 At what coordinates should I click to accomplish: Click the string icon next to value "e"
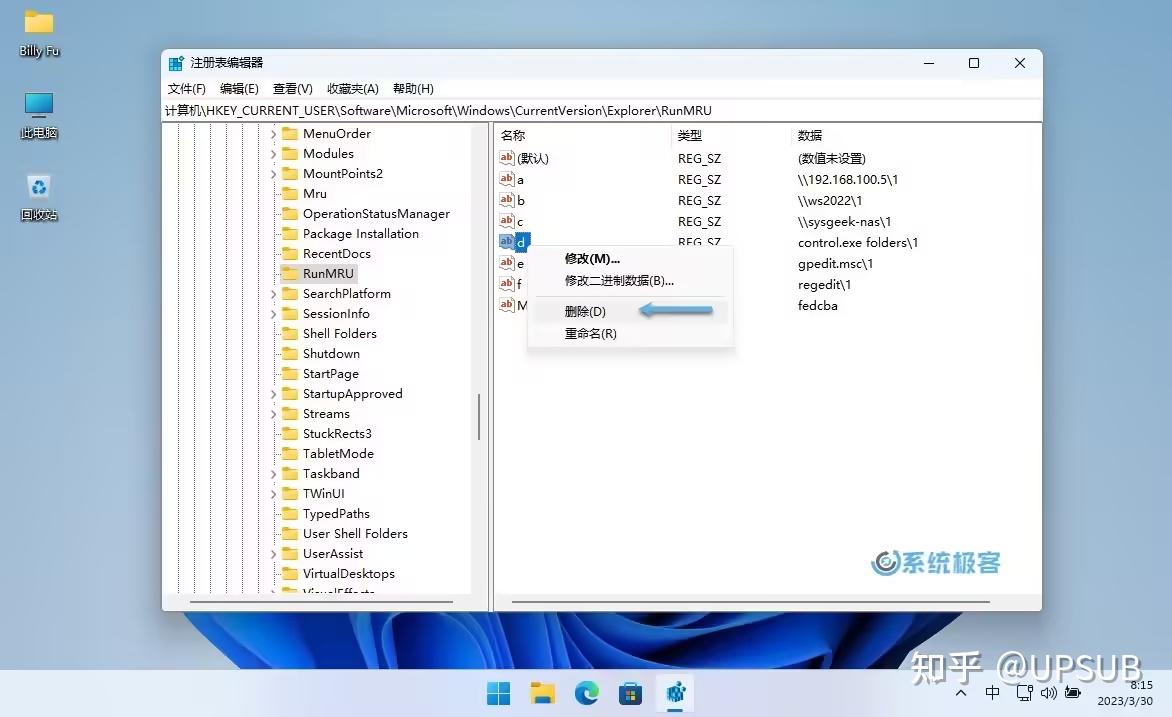pyautogui.click(x=506, y=263)
